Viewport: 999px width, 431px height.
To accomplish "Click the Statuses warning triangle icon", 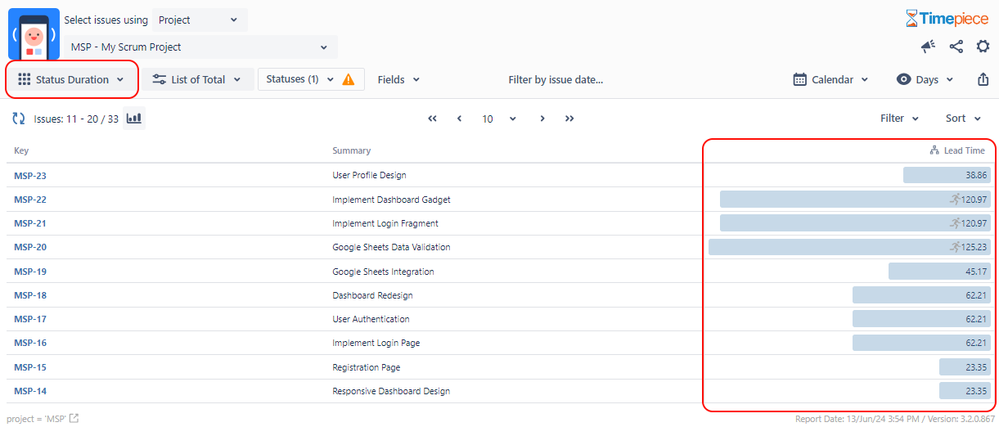I will click(349, 80).
